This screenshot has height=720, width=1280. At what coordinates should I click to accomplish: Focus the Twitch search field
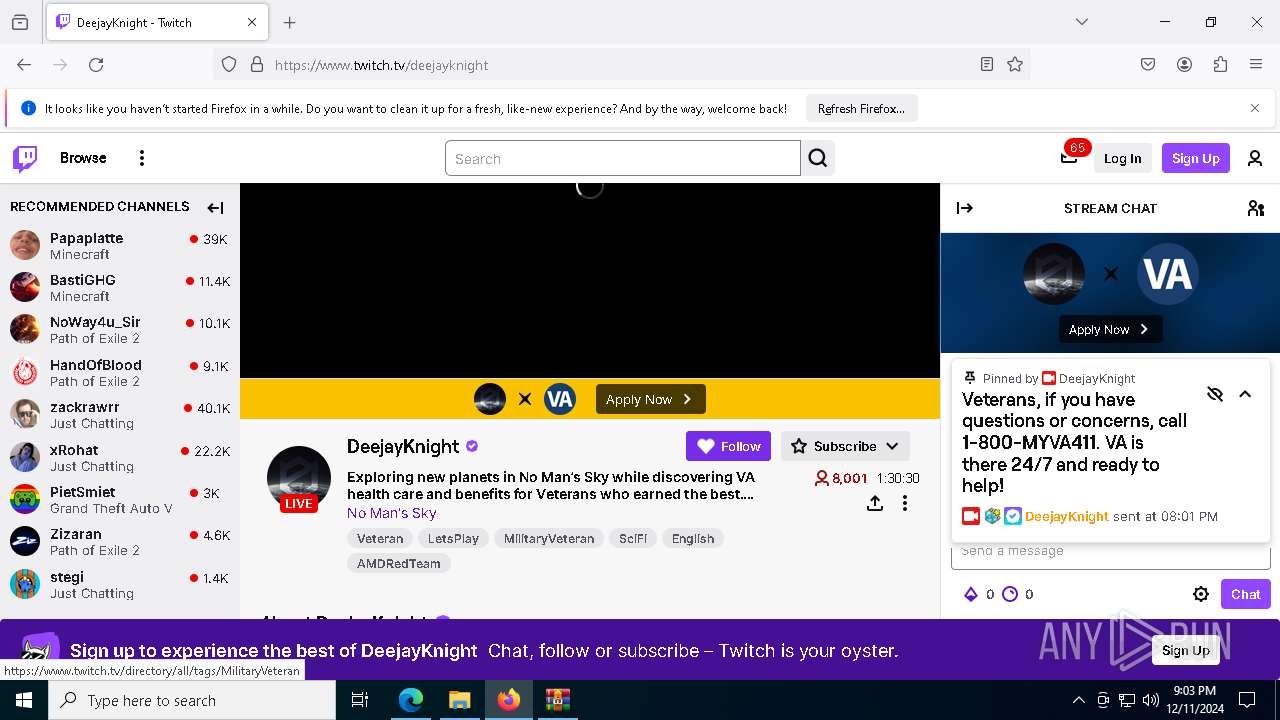click(622, 158)
